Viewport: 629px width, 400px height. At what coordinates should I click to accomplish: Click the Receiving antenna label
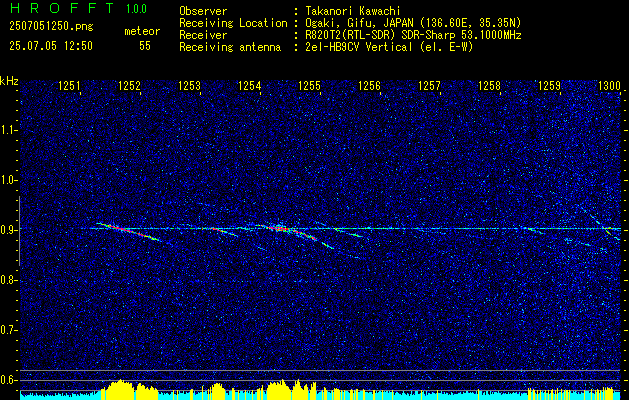coord(230,47)
